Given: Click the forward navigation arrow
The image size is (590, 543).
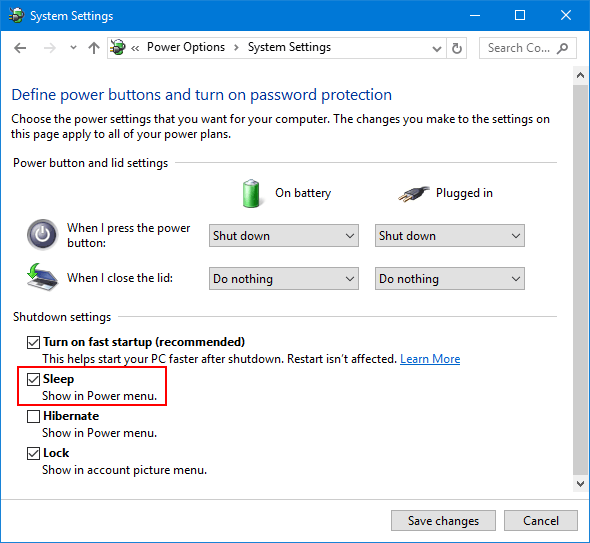Looking at the screenshot, I should tap(49, 48).
